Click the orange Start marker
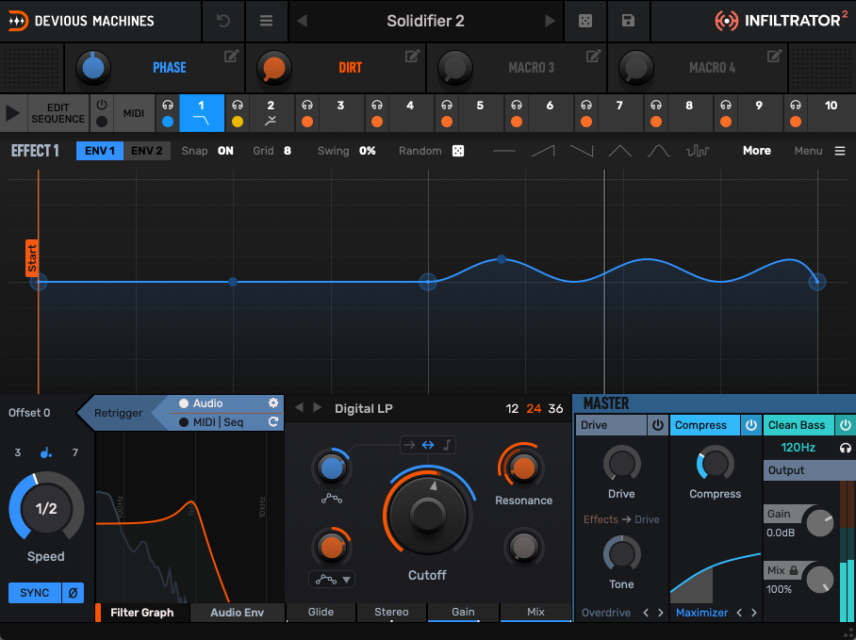The width and height of the screenshot is (856, 640). click(x=32, y=258)
